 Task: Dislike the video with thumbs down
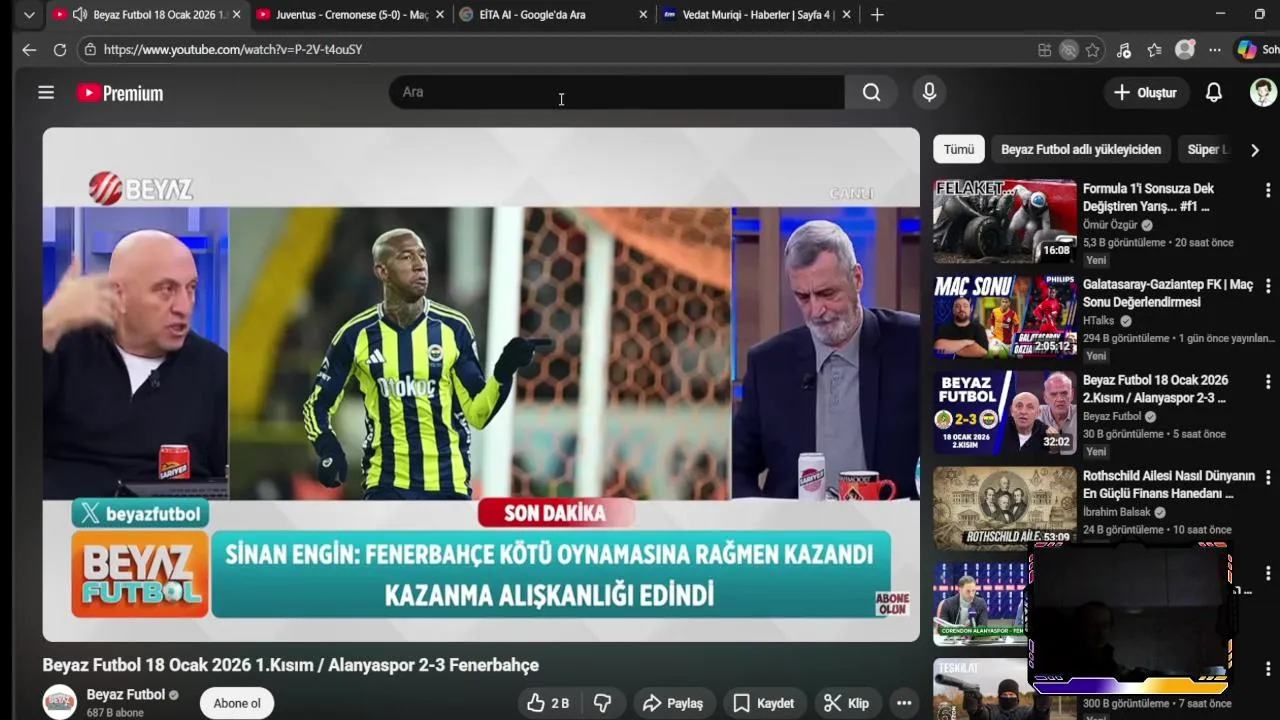click(x=602, y=703)
